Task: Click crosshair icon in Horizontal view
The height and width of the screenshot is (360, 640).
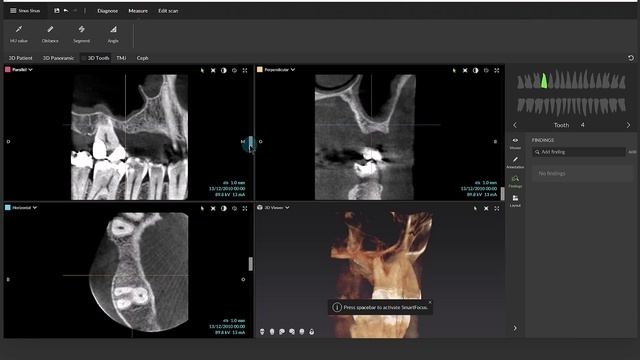Action: point(213,208)
